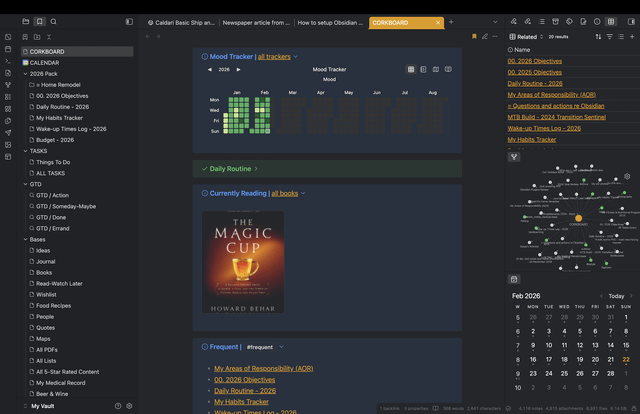
Task: Select the Related table tab icon in right sidebar
Action: pyautogui.click(x=611, y=22)
